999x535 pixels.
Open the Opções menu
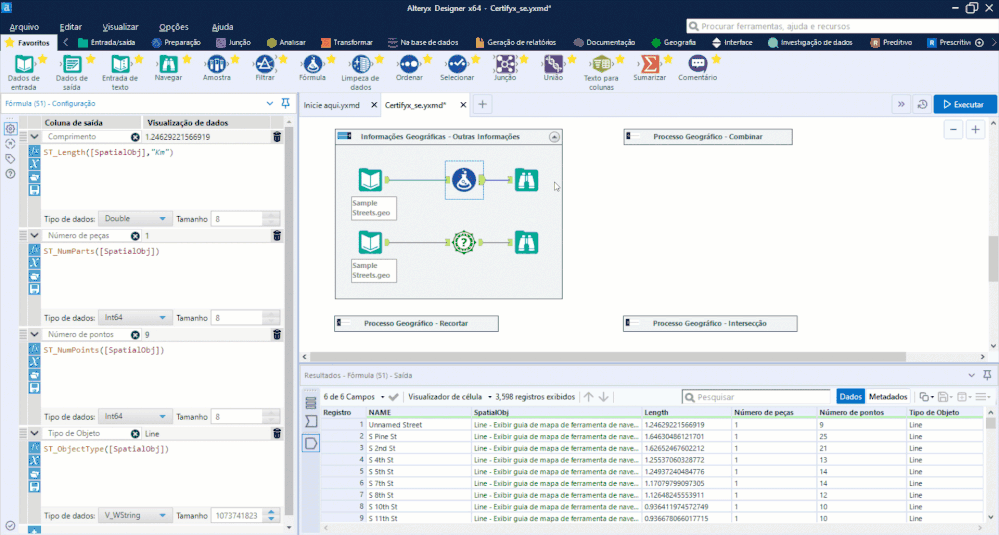coord(174,26)
